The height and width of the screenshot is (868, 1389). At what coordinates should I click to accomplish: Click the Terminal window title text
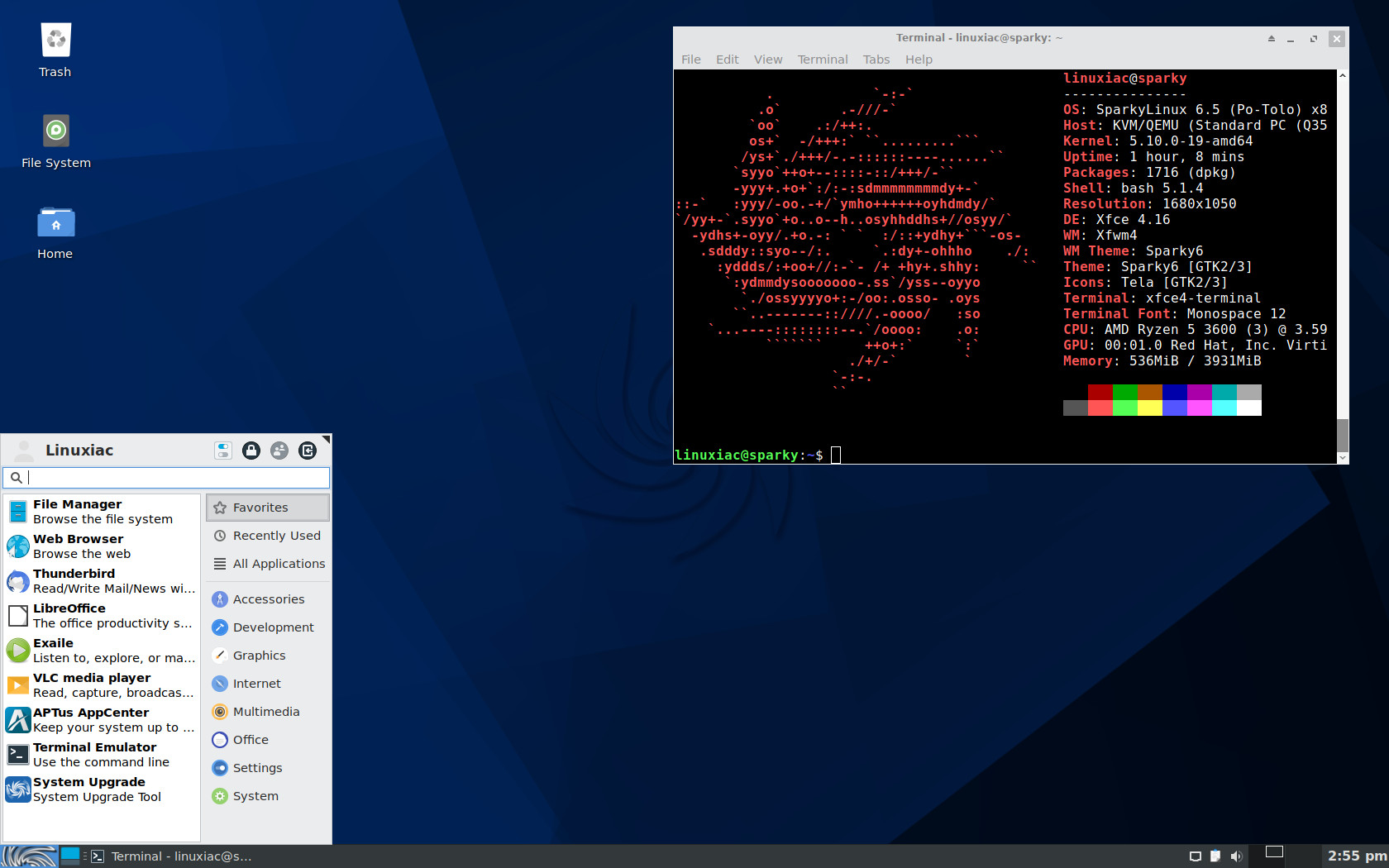click(x=979, y=38)
